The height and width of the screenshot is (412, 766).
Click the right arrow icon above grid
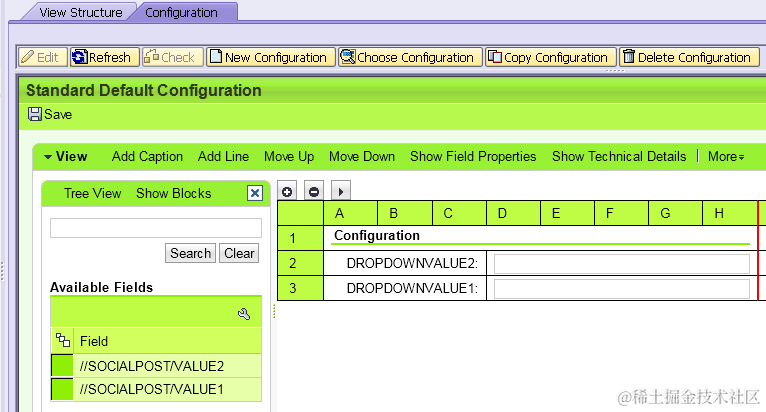point(341,192)
